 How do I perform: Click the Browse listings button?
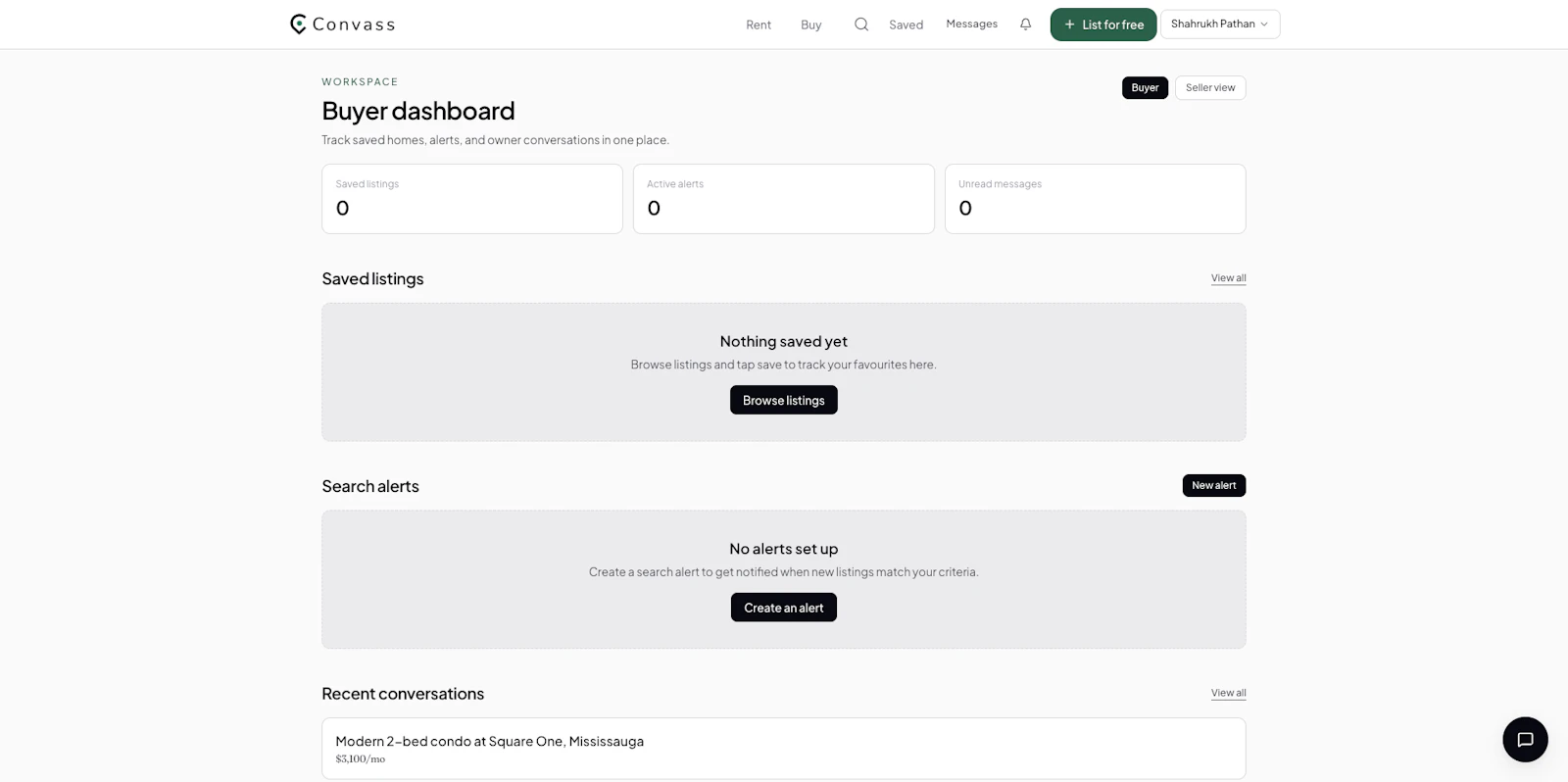tap(784, 400)
